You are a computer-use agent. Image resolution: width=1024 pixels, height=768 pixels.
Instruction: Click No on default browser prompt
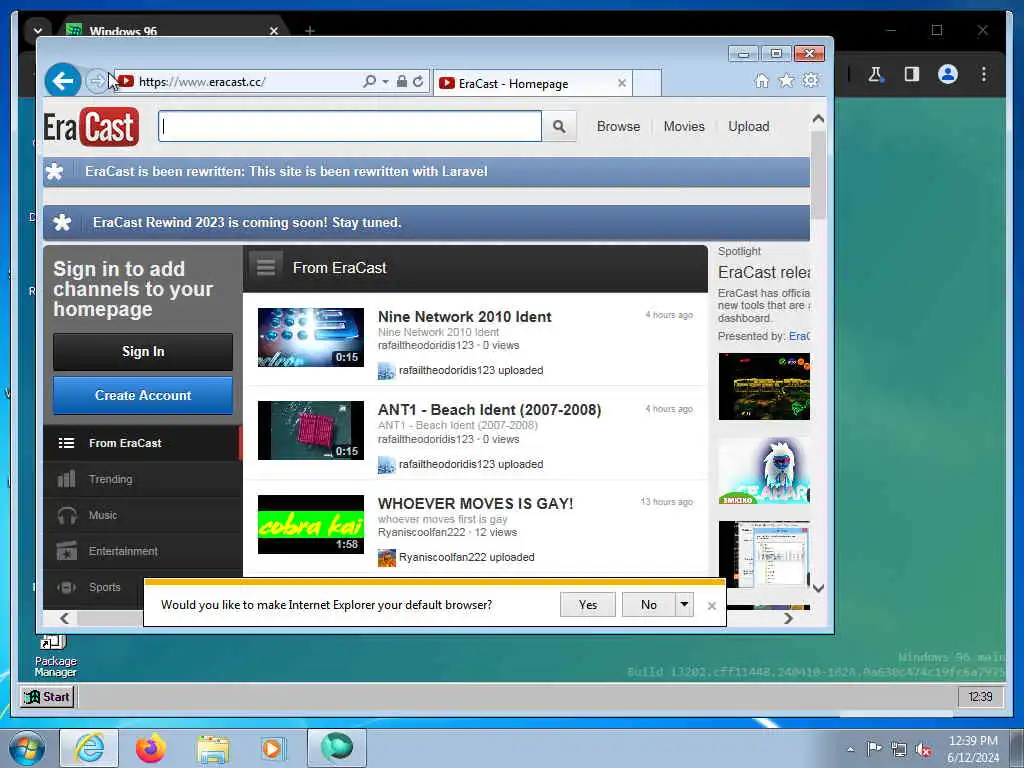pyautogui.click(x=648, y=605)
